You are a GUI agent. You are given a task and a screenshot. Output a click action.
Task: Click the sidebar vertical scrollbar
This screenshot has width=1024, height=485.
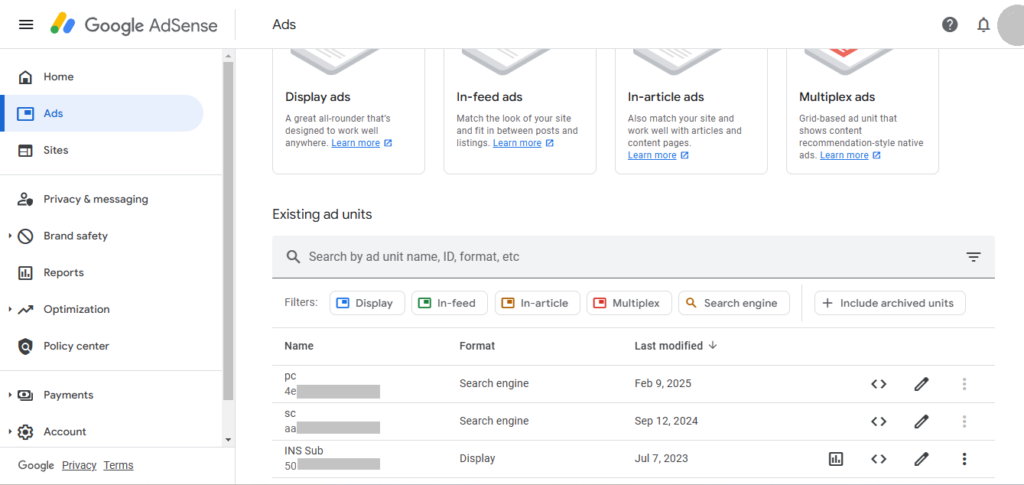(228, 231)
